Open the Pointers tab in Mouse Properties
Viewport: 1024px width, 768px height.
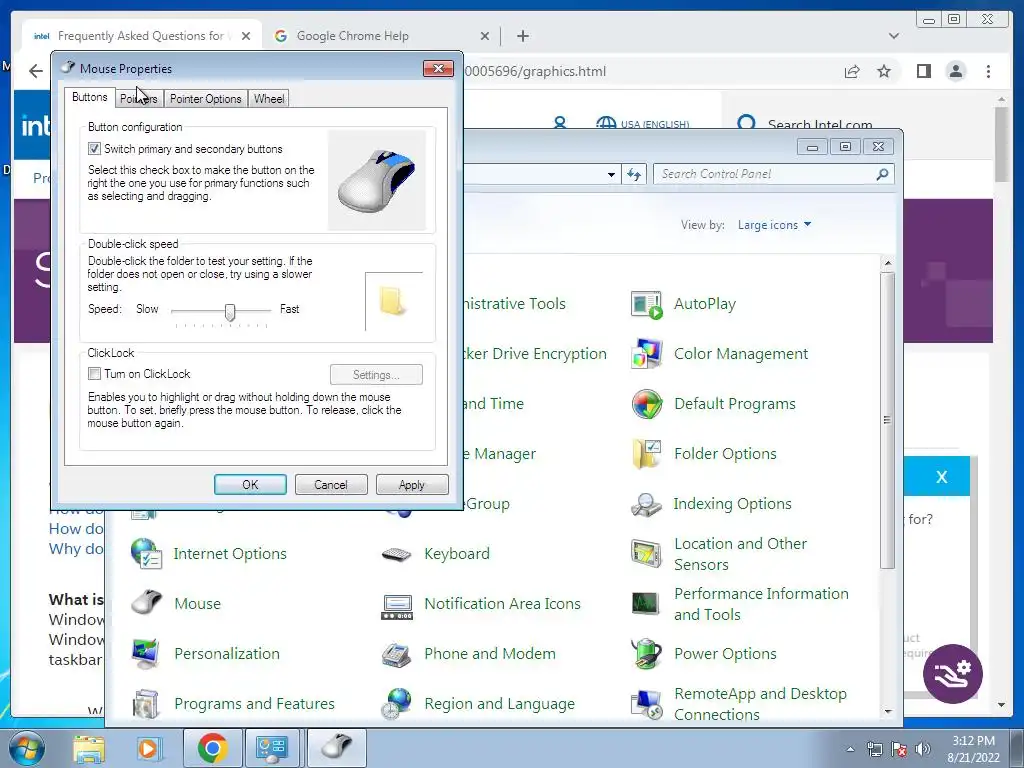pyautogui.click(x=138, y=99)
